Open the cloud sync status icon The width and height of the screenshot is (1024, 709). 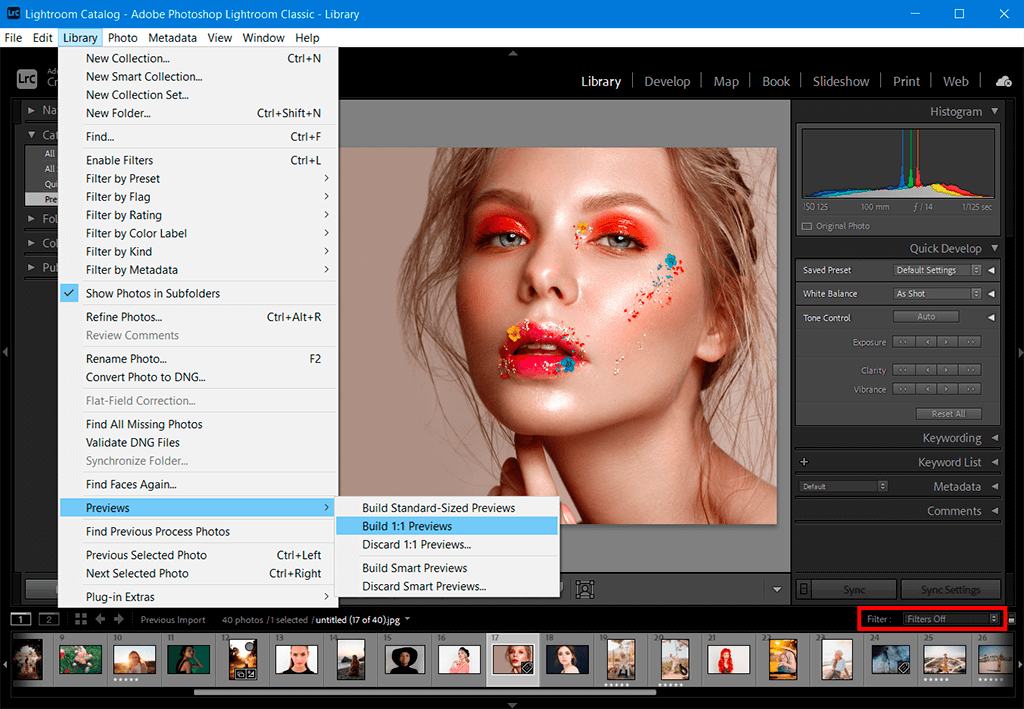1004,81
